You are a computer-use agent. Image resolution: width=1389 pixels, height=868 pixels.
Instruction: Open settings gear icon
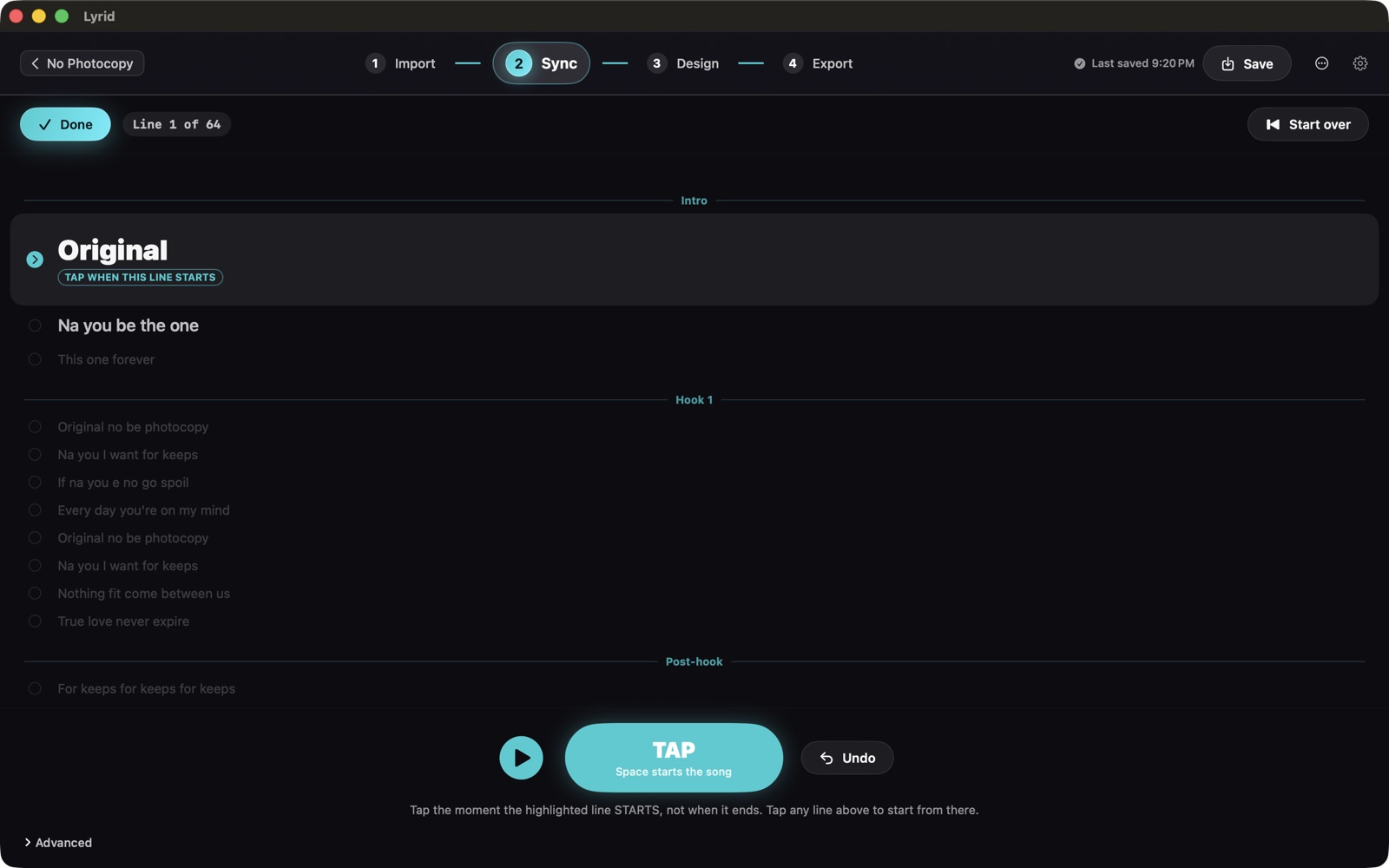pos(1360,63)
